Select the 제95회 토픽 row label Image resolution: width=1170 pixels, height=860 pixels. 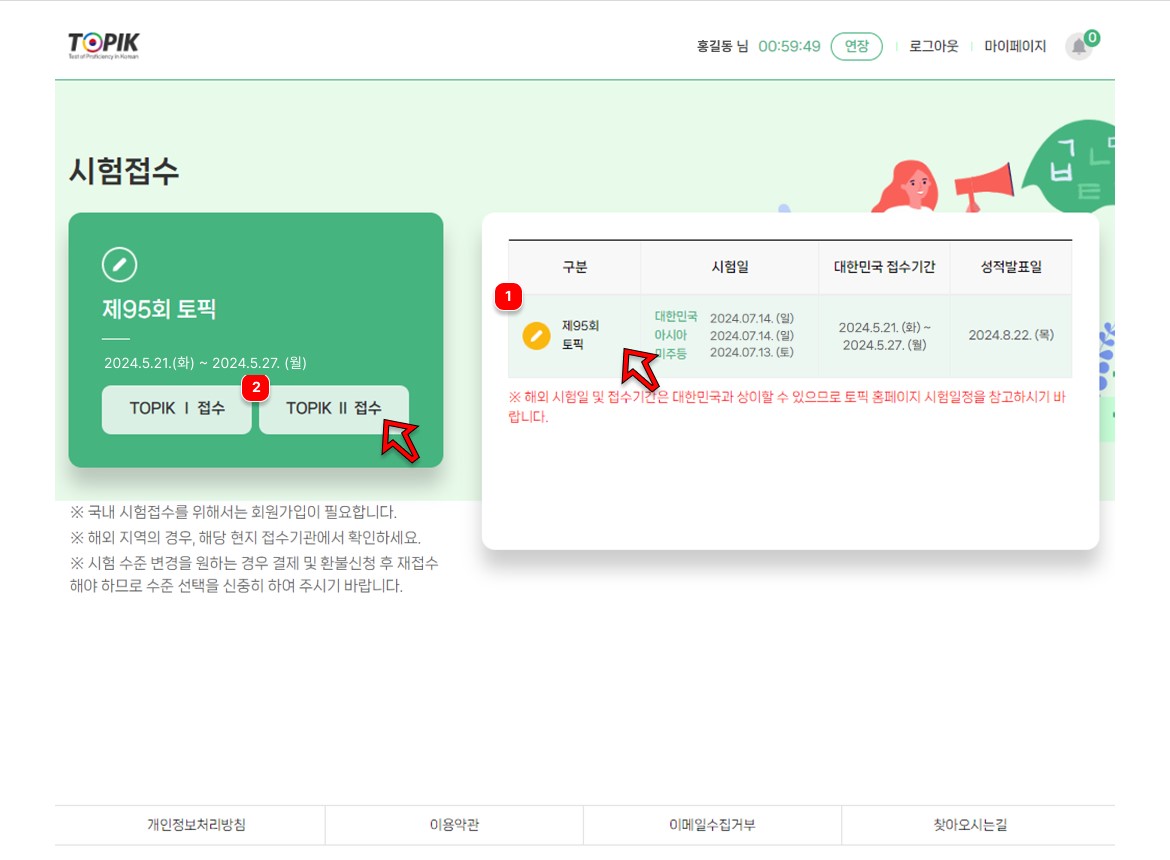tap(580, 335)
